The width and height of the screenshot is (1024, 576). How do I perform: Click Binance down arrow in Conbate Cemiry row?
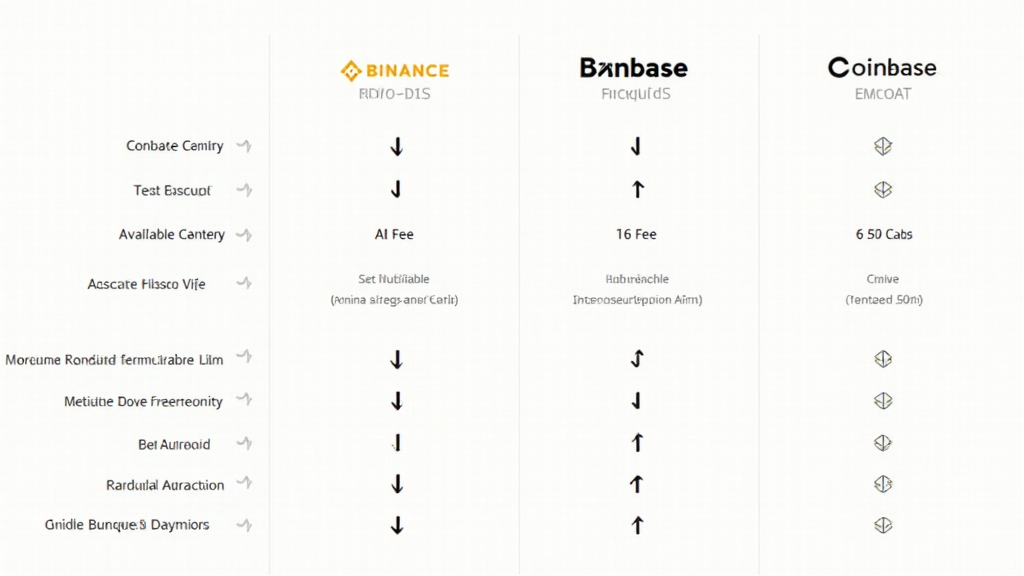tap(397, 147)
